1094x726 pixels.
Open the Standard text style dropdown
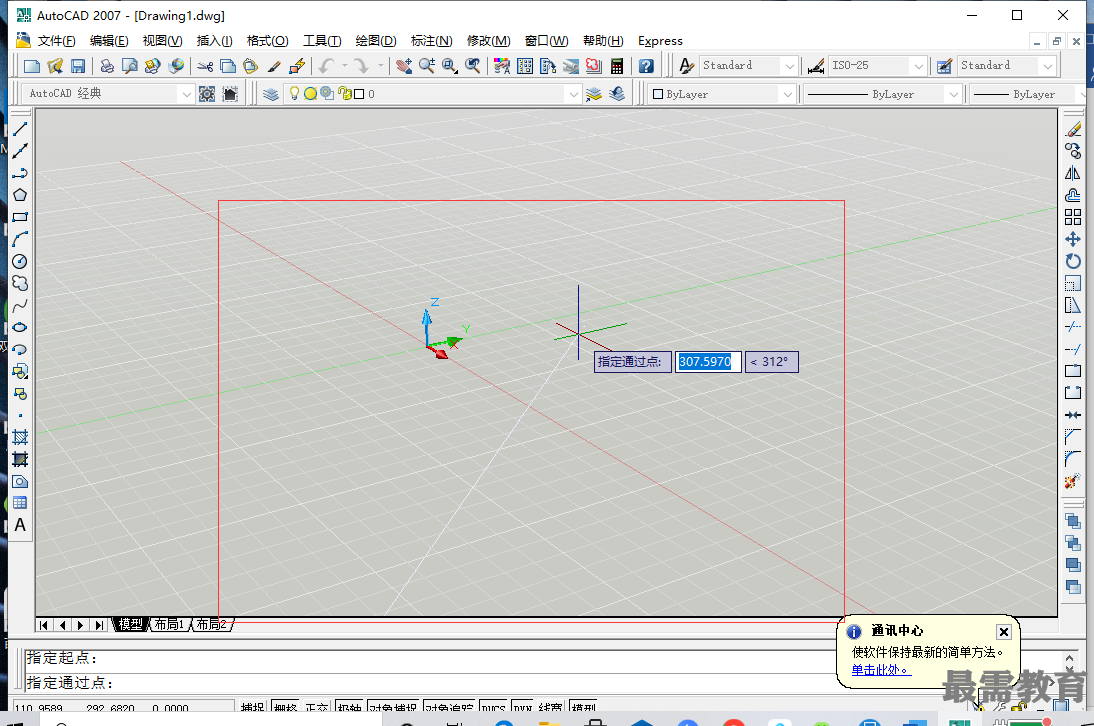click(x=789, y=66)
